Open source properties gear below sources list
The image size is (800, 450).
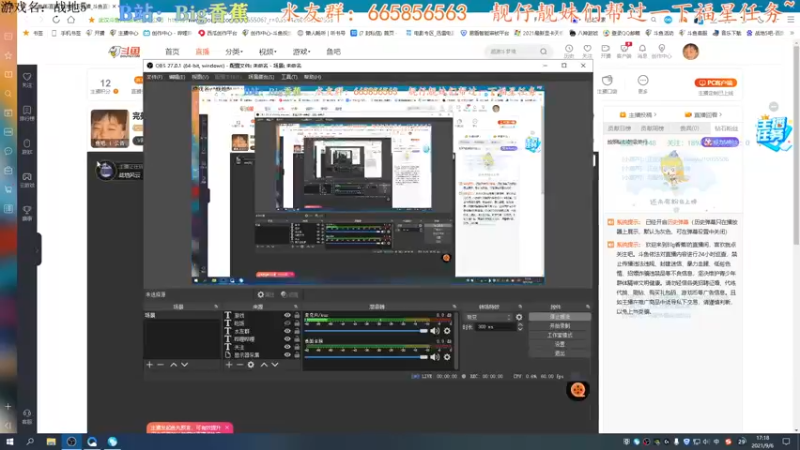point(251,365)
